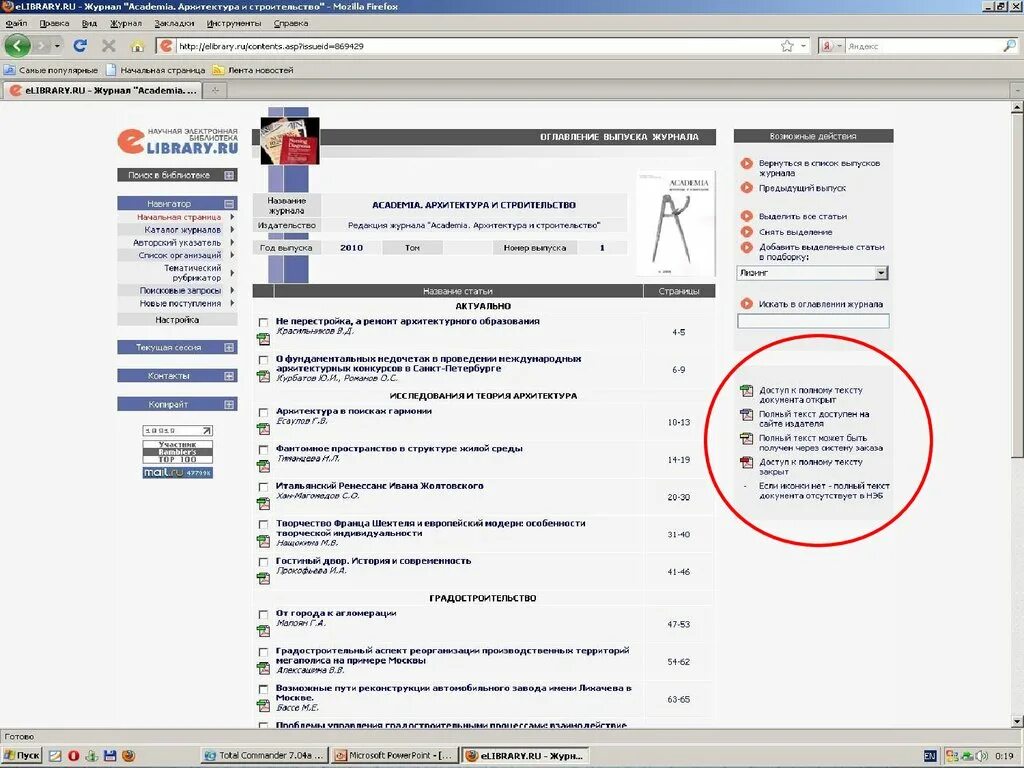The image size is (1024, 768).
Task: Check the box for Градостроительный аспект реорганизации article
Action: pos(263,652)
